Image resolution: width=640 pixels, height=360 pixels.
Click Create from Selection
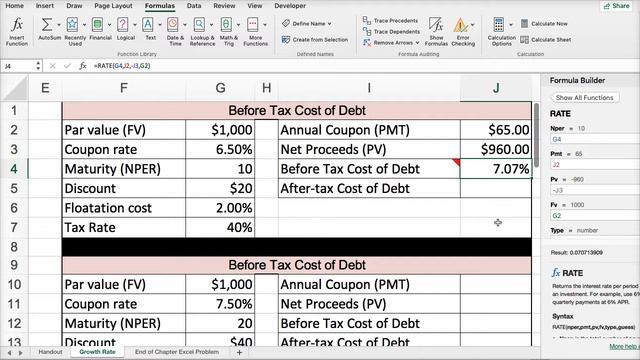pyautogui.click(x=315, y=40)
